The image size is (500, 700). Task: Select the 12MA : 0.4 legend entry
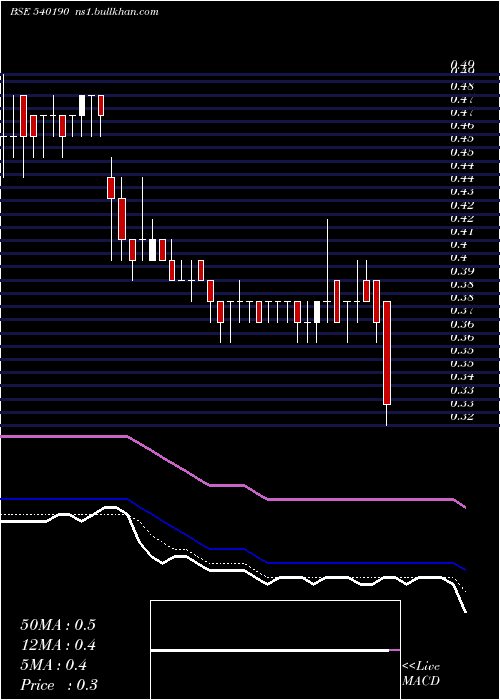click(x=58, y=645)
